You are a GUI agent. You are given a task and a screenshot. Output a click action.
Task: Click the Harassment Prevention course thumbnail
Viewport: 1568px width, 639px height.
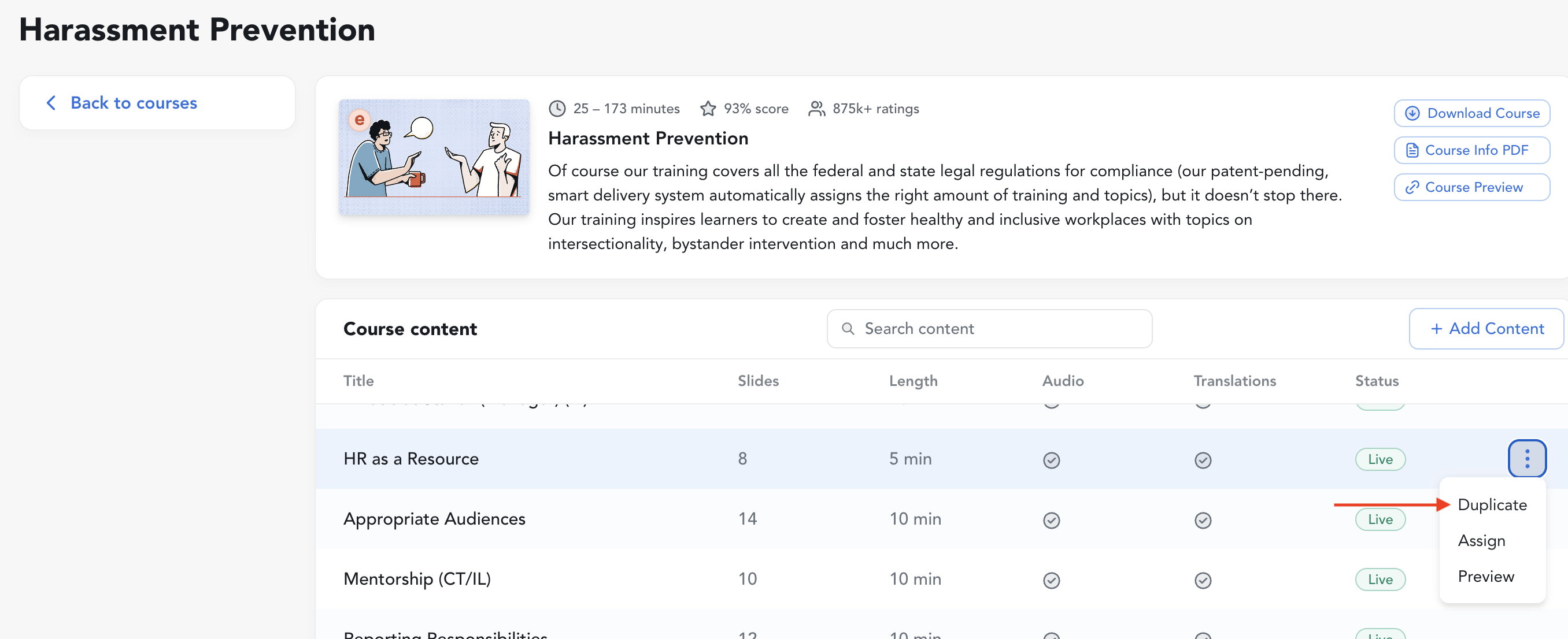tap(434, 157)
